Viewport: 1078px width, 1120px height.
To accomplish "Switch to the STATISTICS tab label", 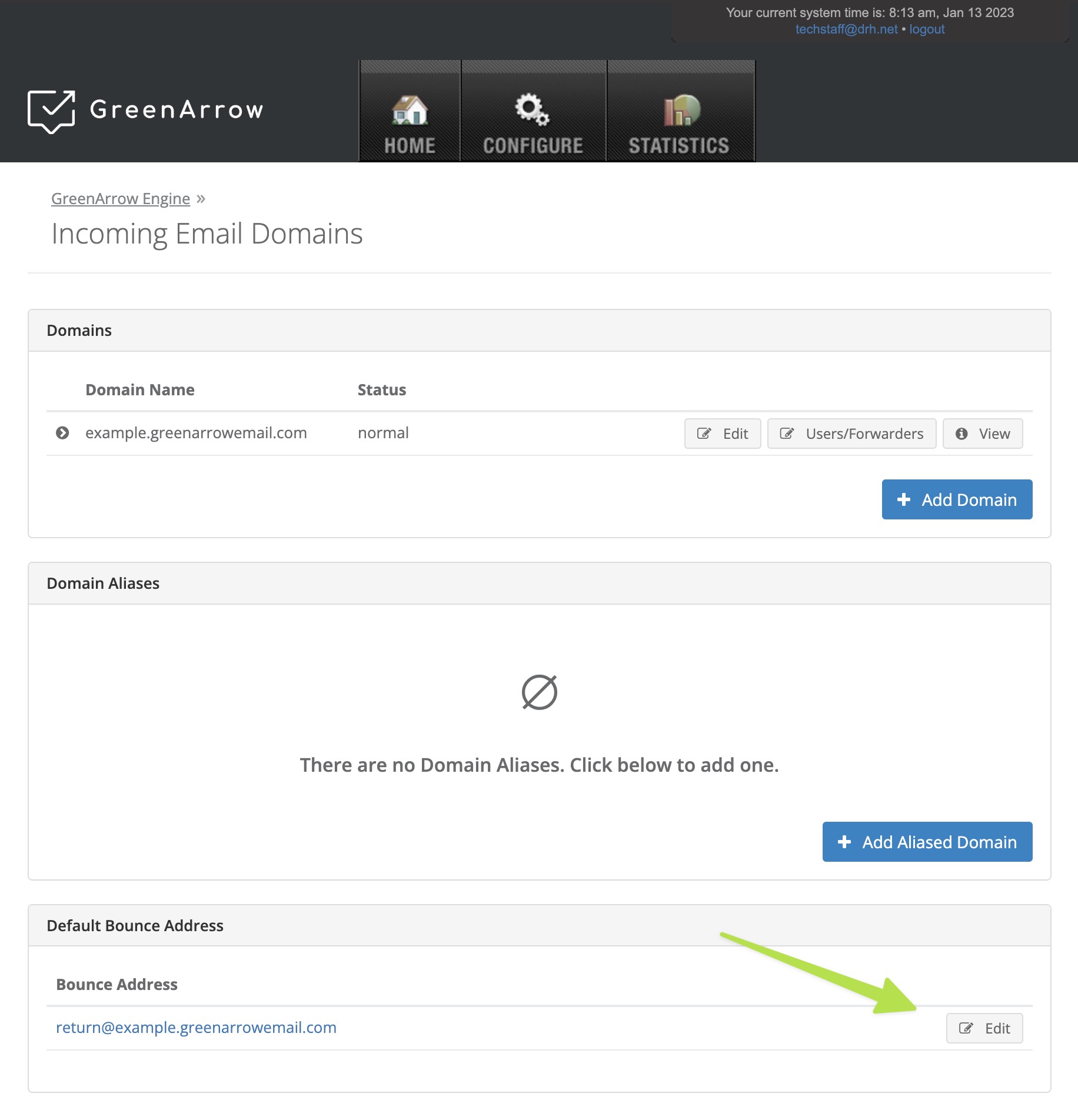I will [x=678, y=145].
